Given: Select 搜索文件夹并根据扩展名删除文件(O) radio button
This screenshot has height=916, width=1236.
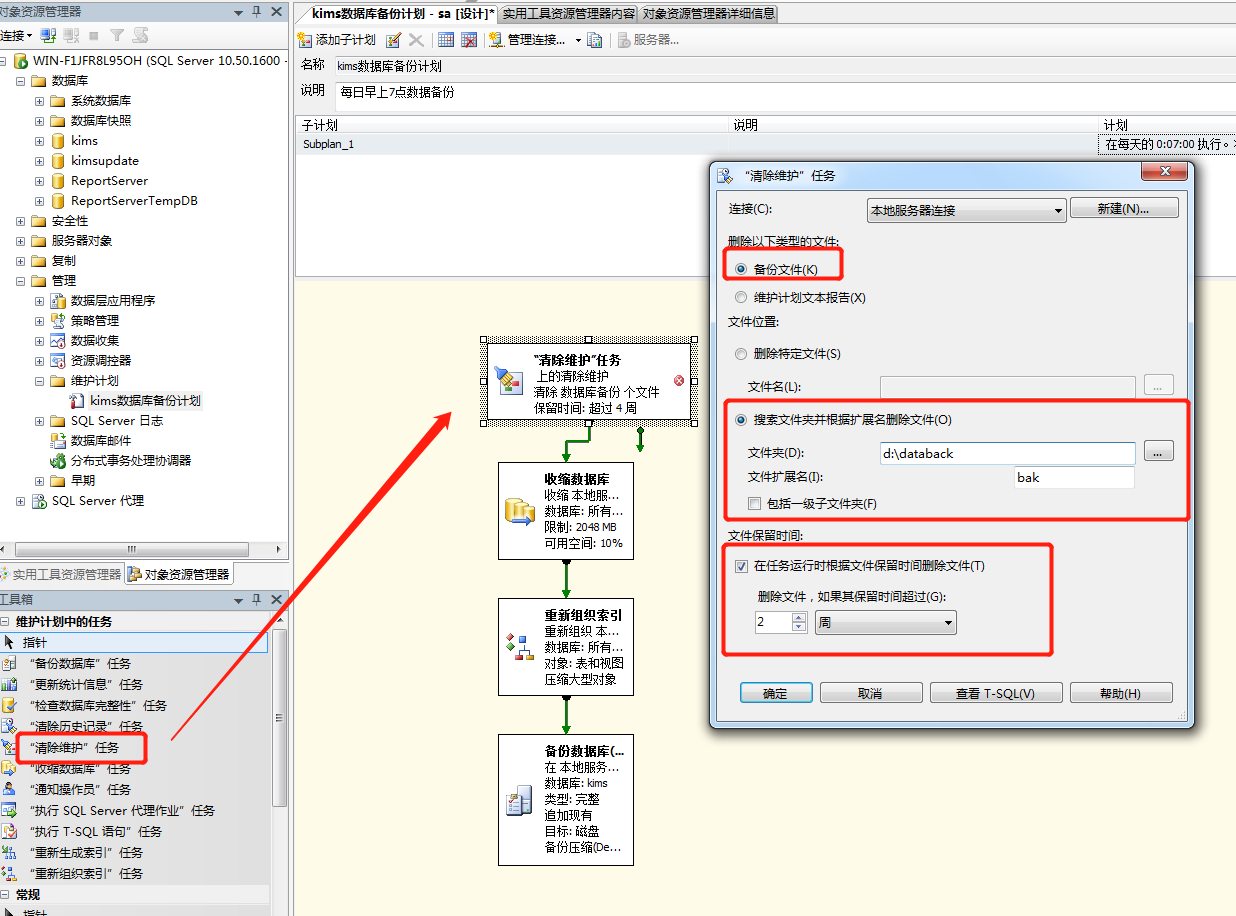Looking at the screenshot, I should (741, 419).
